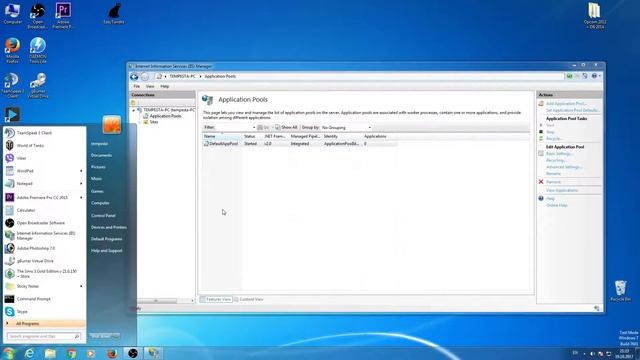Image resolution: width=640 pixels, height=360 pixels.
Task: Select Application Pools in Connections tree
Action: point(165,116)
